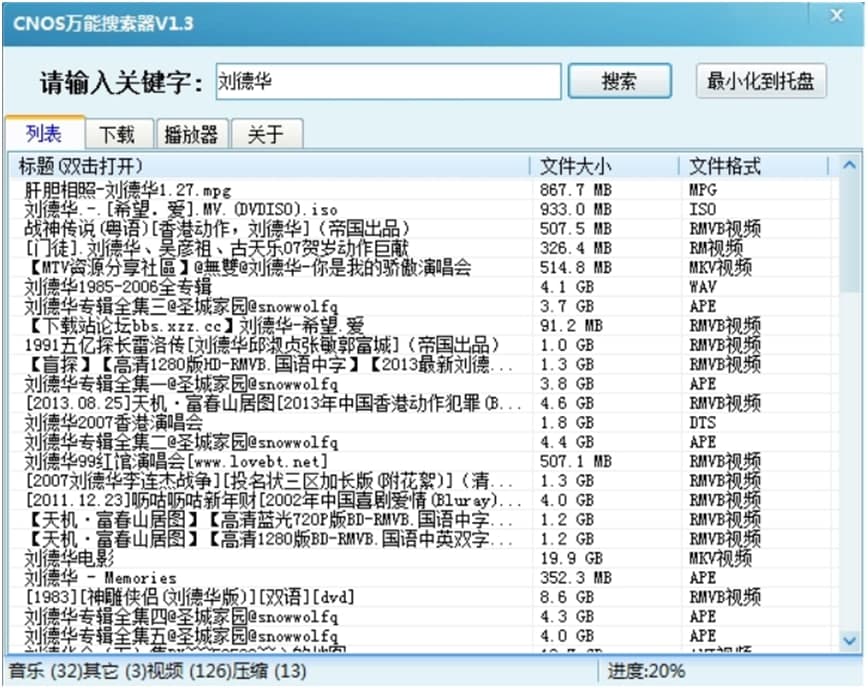Select row 刘德华.-.[希望.爱].MV.(DVDISO).iso
868x688 pixels.
click(420, 209)
